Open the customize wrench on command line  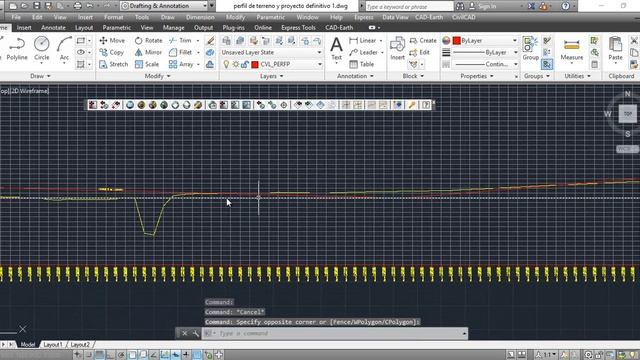coord(195,333)
